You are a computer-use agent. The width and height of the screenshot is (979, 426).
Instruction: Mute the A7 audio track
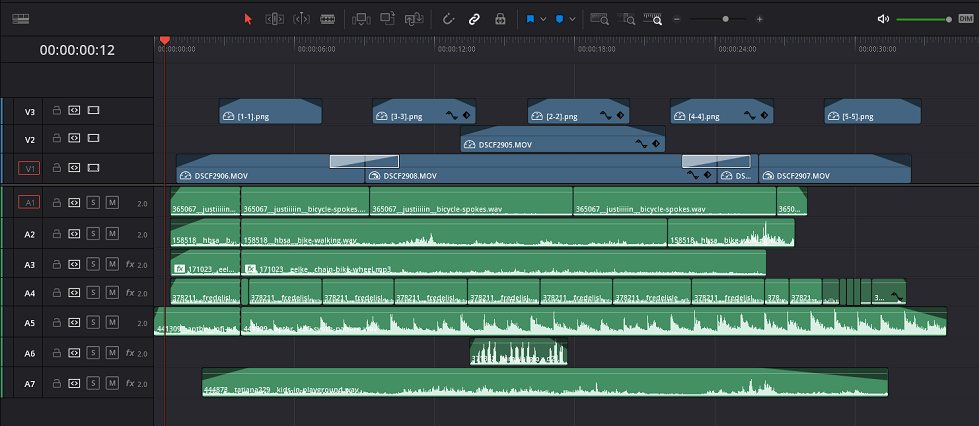click(x=112, y=383)
